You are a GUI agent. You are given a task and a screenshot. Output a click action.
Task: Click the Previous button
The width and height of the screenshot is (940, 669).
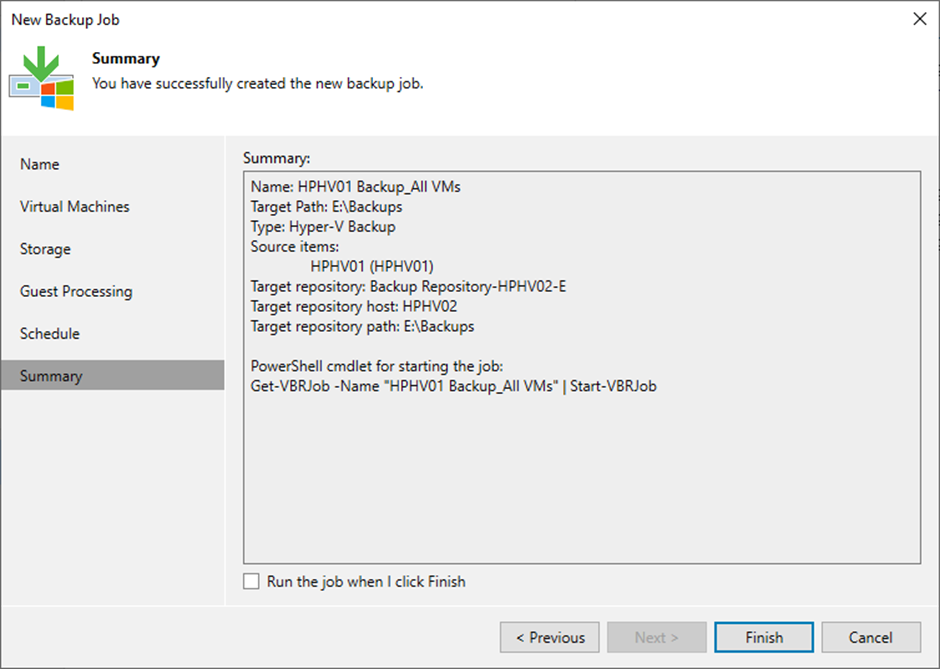(549, 637)
